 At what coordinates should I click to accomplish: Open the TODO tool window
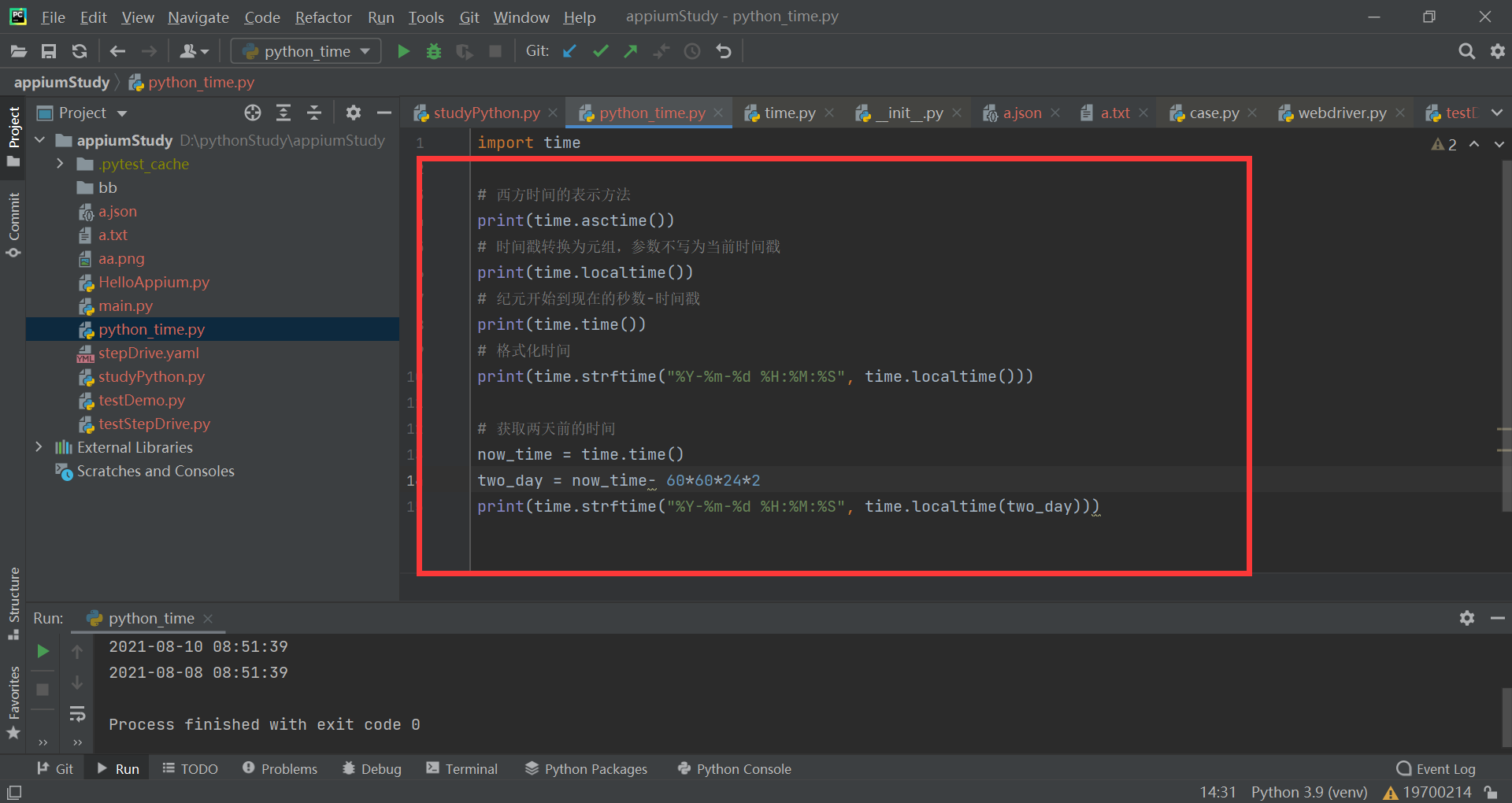point(190,768)
